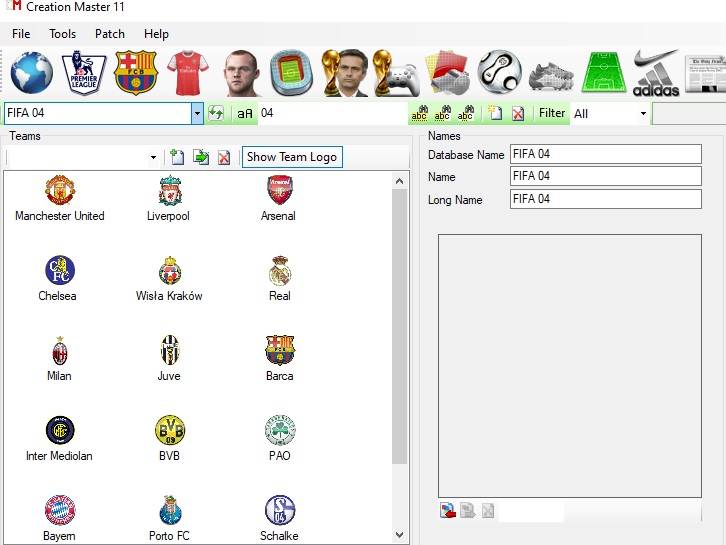
Task: Click the third abc search binoculars icon
Action: pyautogui.click(x=465, y=113)
